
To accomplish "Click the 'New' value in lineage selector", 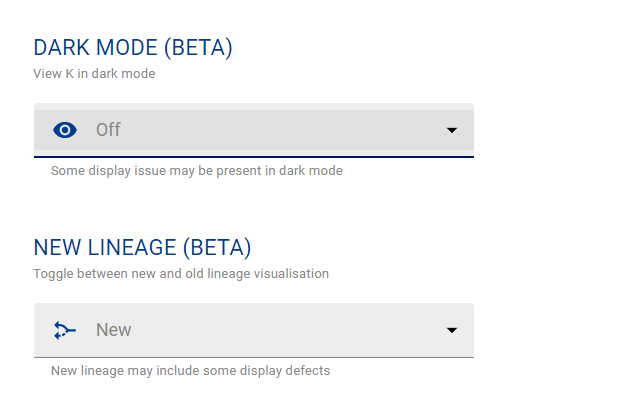I will click(x=114, y=330).
